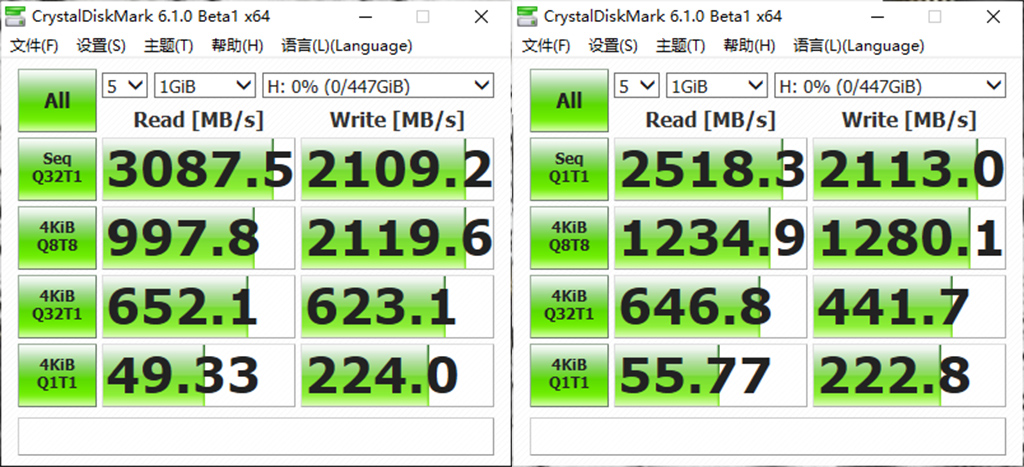
Task: Click Read [MB/s] header in right window
Action: point(711,120)
